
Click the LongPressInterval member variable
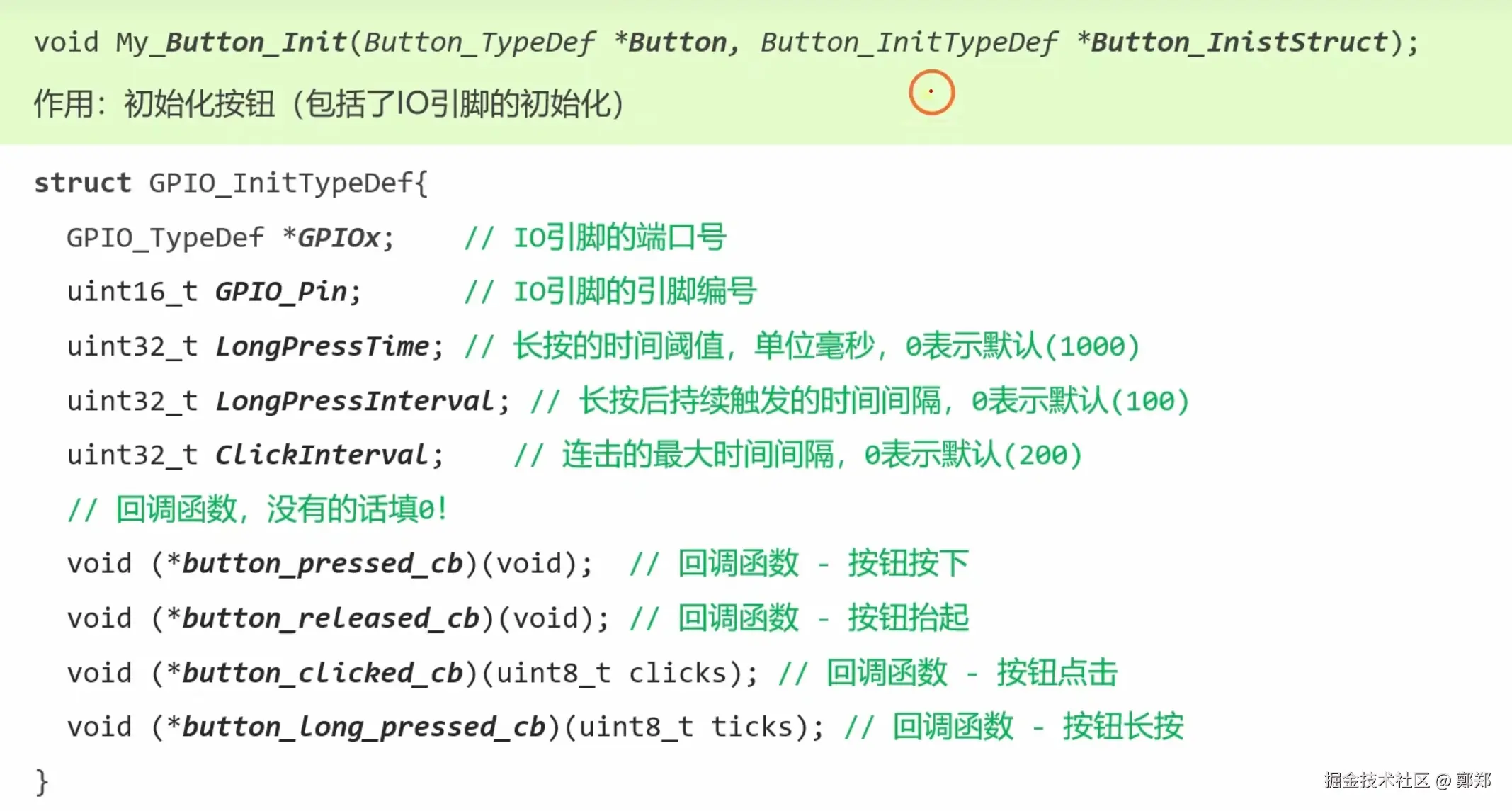[x=355, y=401]
